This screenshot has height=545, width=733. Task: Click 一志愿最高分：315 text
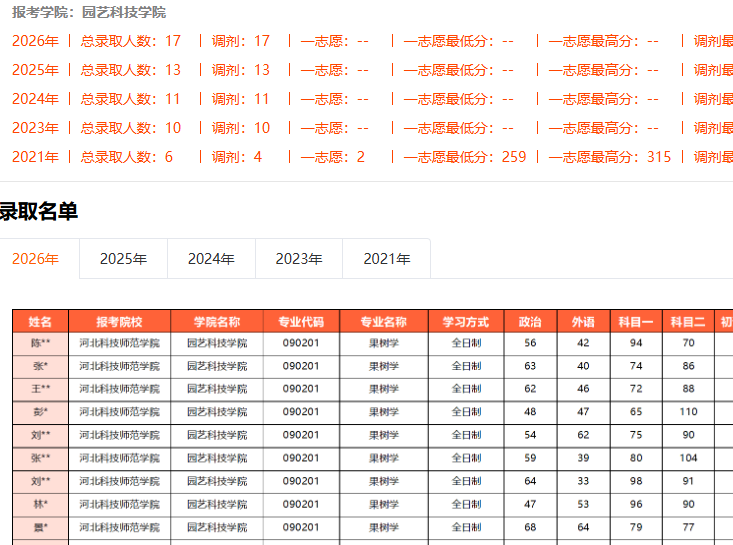(x=610, y=157)
